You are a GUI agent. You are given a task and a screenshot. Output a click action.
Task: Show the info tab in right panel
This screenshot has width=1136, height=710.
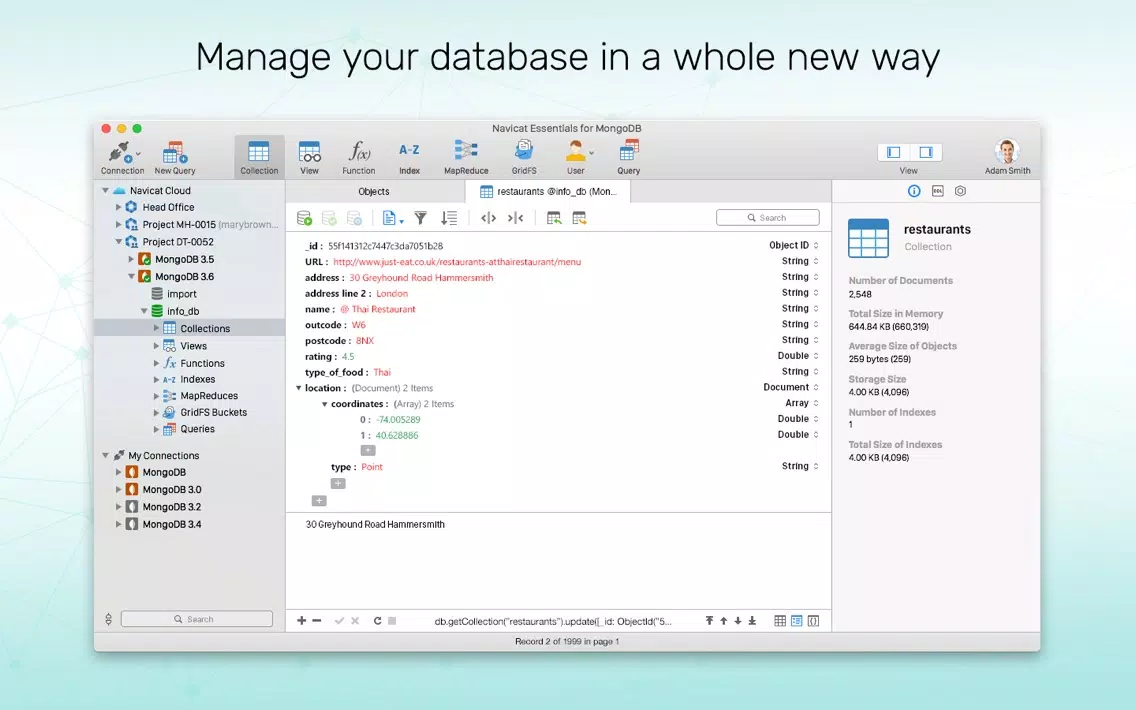pyautogui.click(x=914, y=191)
